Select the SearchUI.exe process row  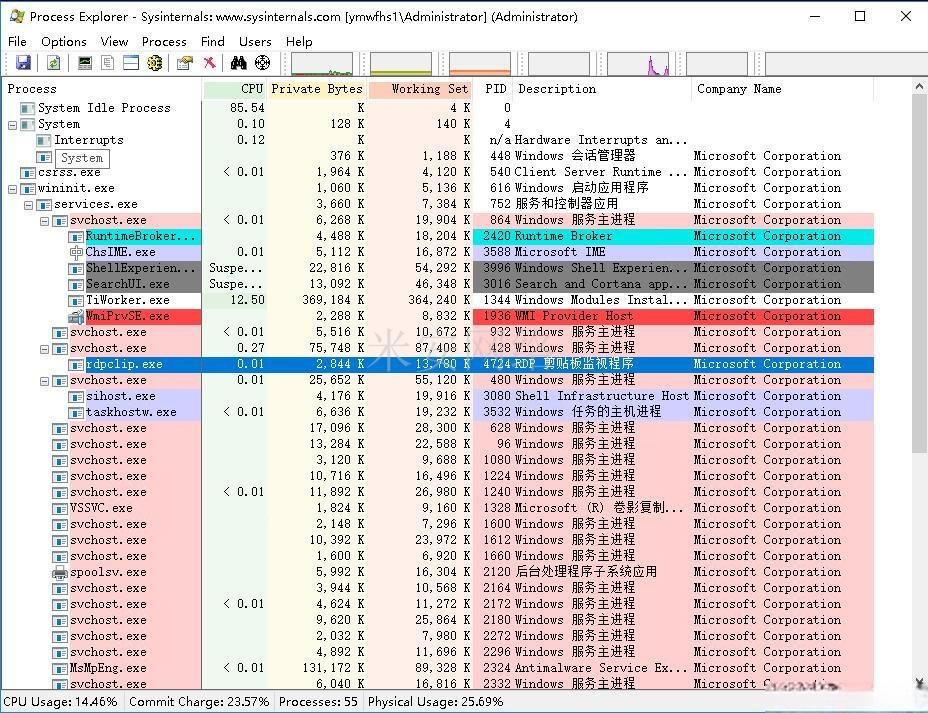pos(438,285)
